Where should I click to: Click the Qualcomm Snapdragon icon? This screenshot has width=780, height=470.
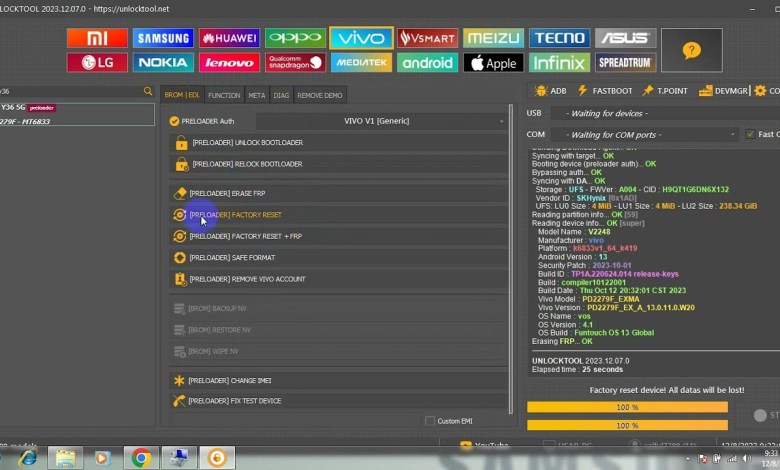[x=295, y=63]
